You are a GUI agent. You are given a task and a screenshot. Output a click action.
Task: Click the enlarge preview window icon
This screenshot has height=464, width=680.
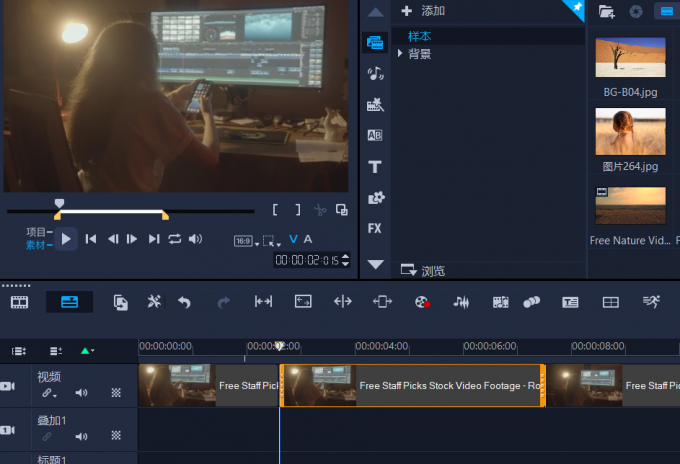(342, 210)
